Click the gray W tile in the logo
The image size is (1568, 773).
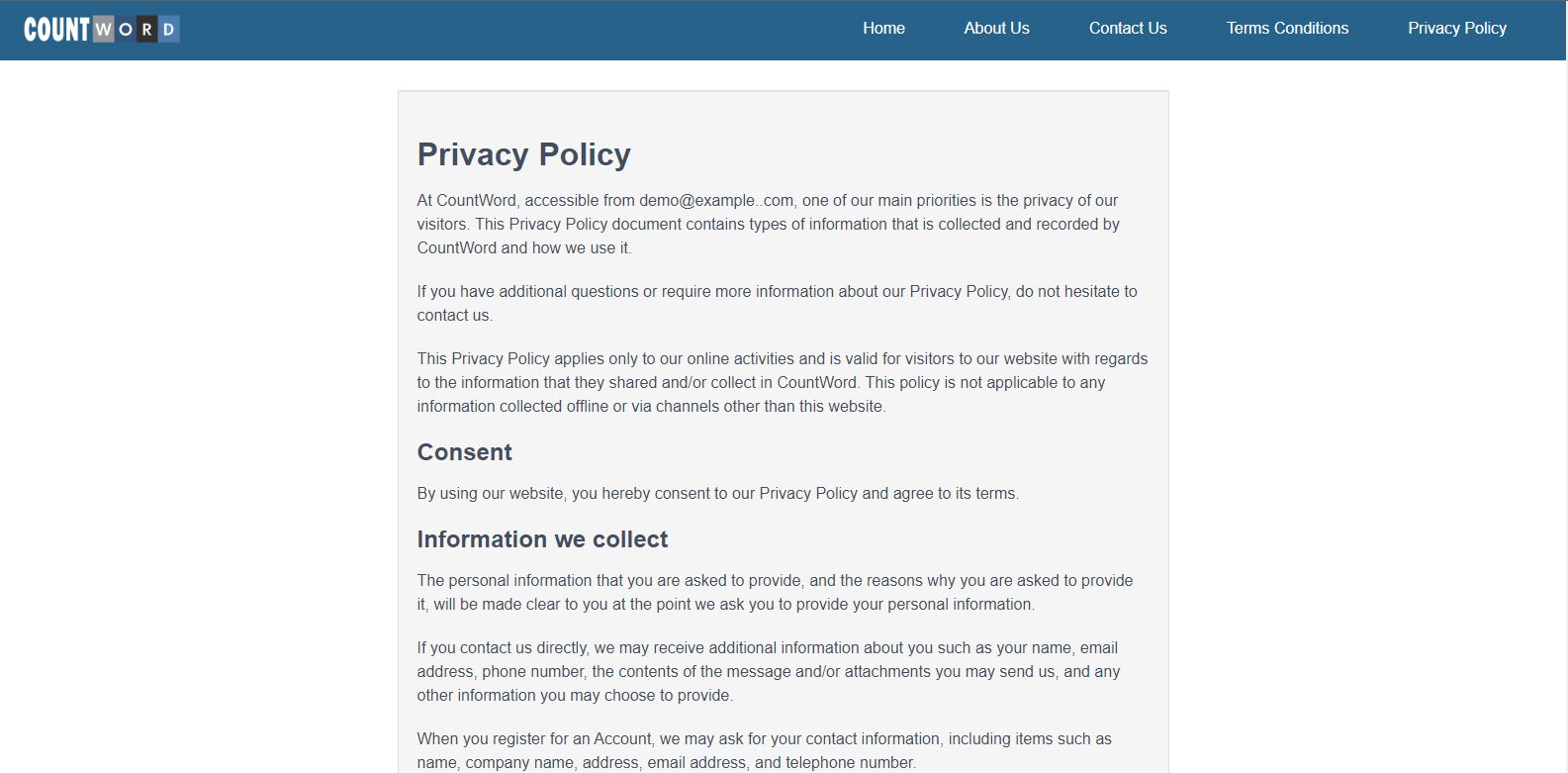click(104, 30)
